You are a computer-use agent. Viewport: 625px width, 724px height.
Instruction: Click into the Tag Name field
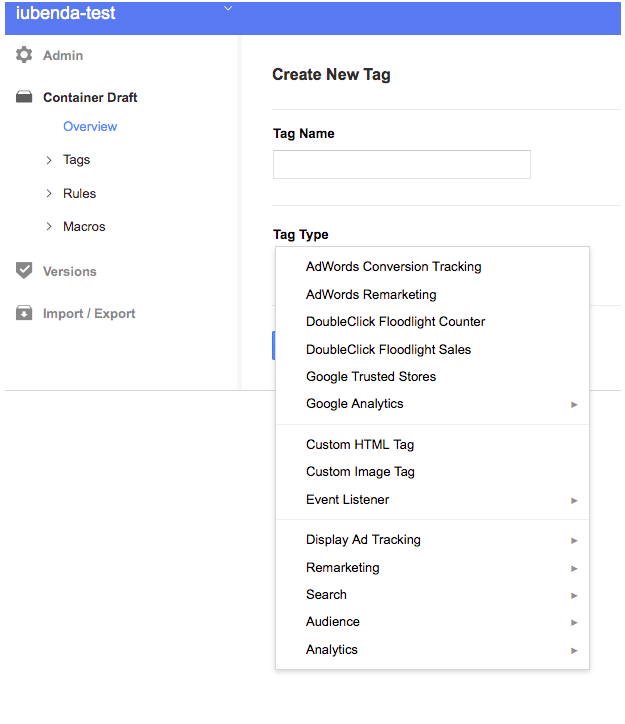(401, 164)
